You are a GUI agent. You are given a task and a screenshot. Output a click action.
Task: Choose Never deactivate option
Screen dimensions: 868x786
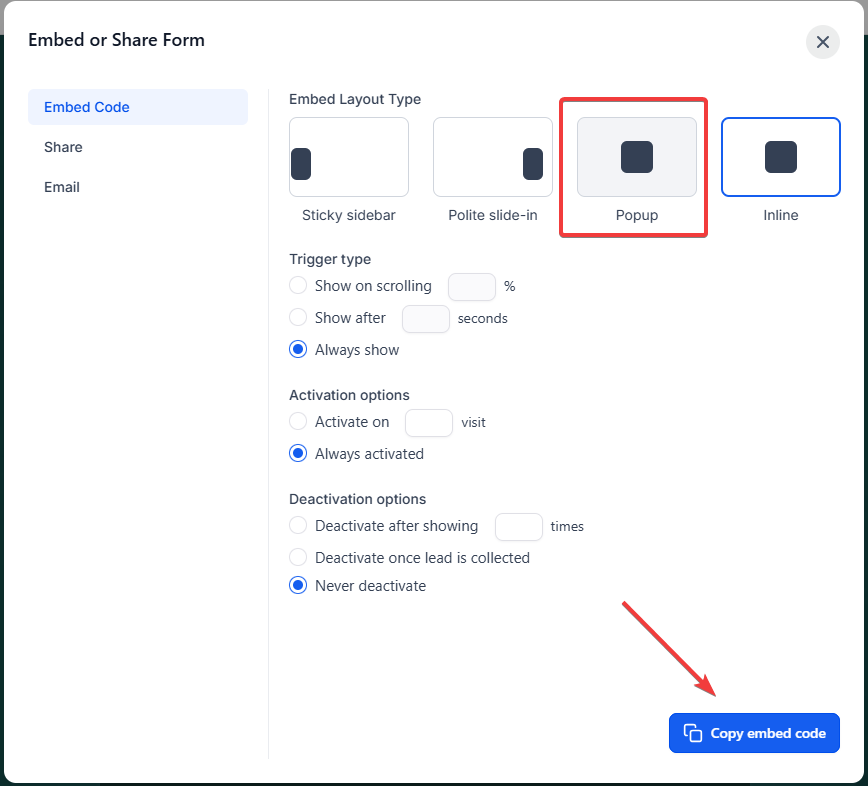point(298,585)
